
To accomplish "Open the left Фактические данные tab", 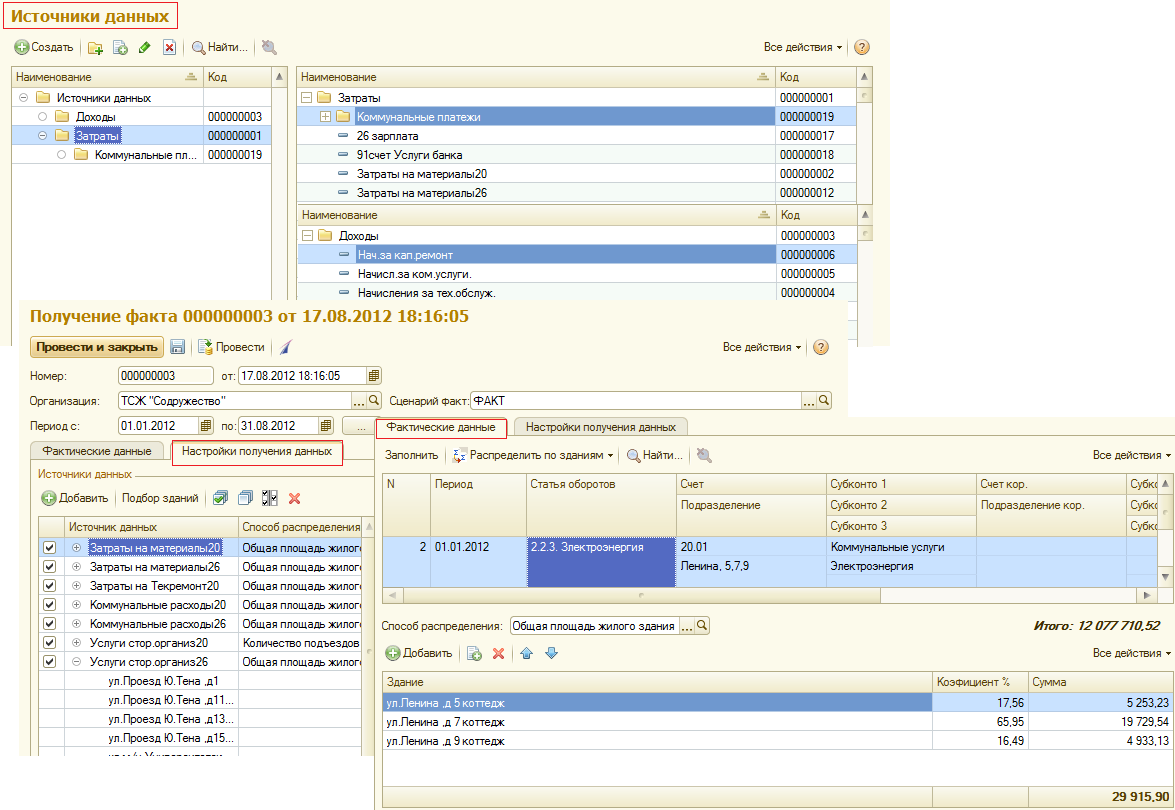I will point(97,451).
